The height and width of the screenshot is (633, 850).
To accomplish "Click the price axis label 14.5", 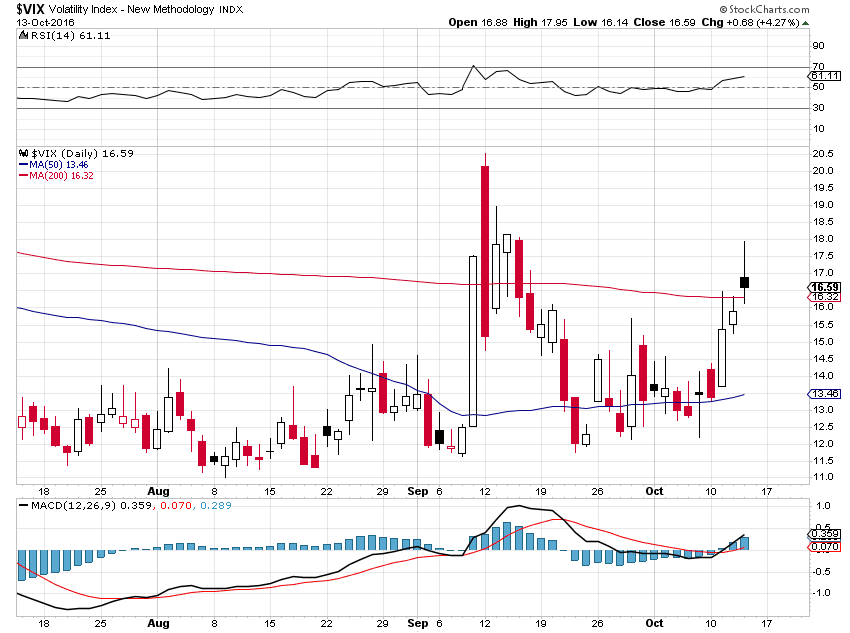I will [822, 358].
